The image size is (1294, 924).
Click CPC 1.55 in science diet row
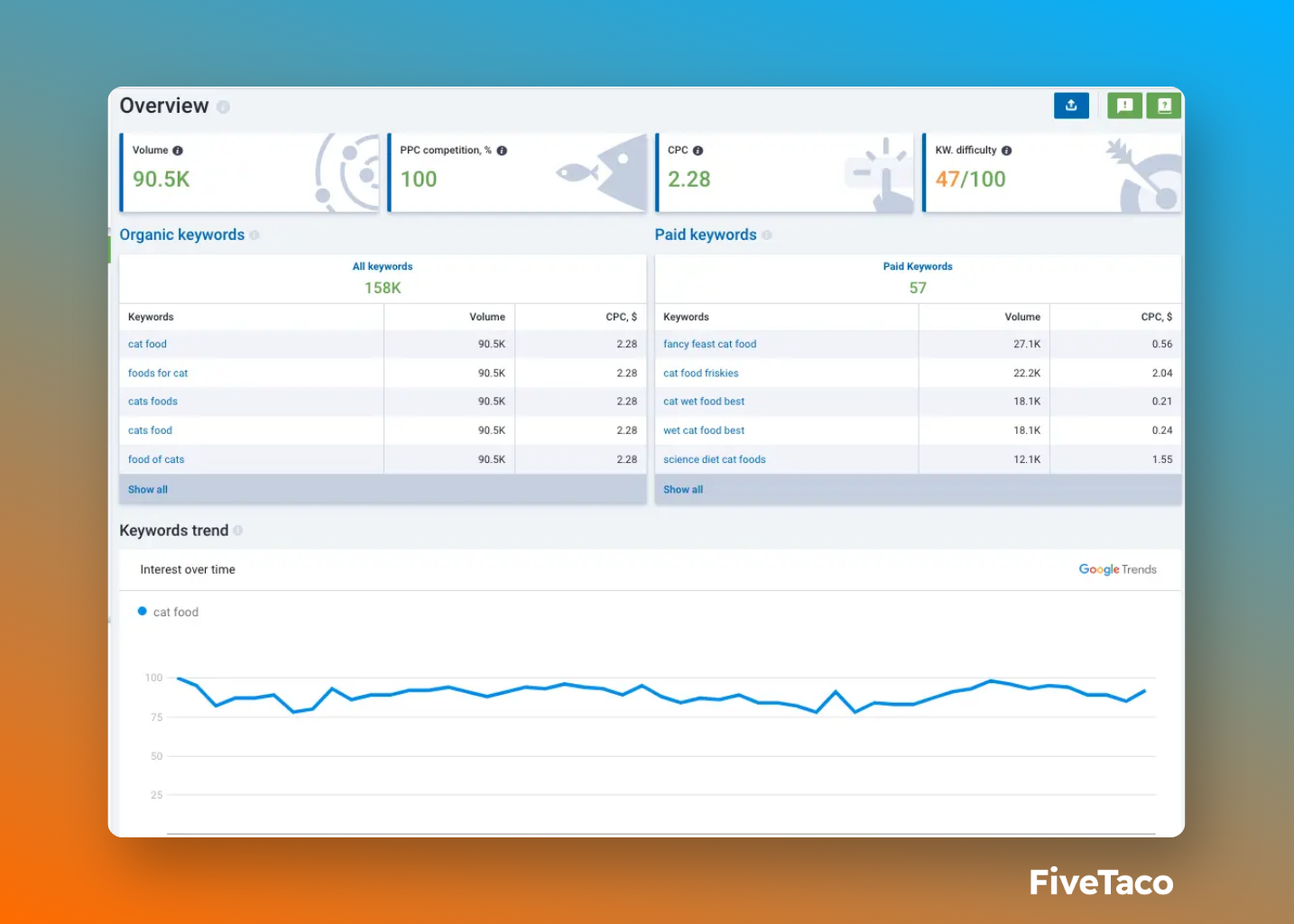point(1162,459)
